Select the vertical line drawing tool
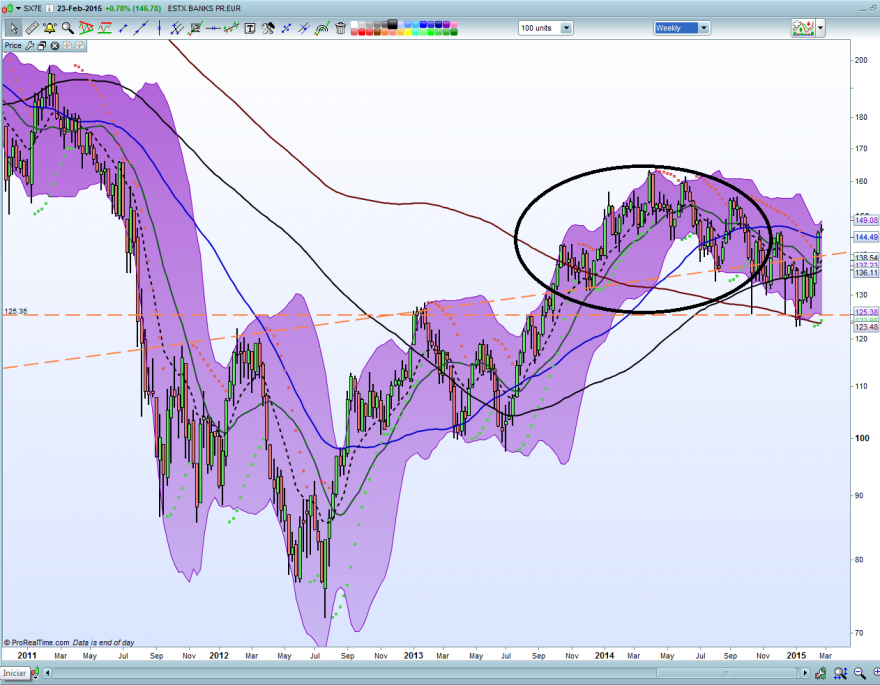Viewport: 880px width, 685px height. tap(159, 28)
